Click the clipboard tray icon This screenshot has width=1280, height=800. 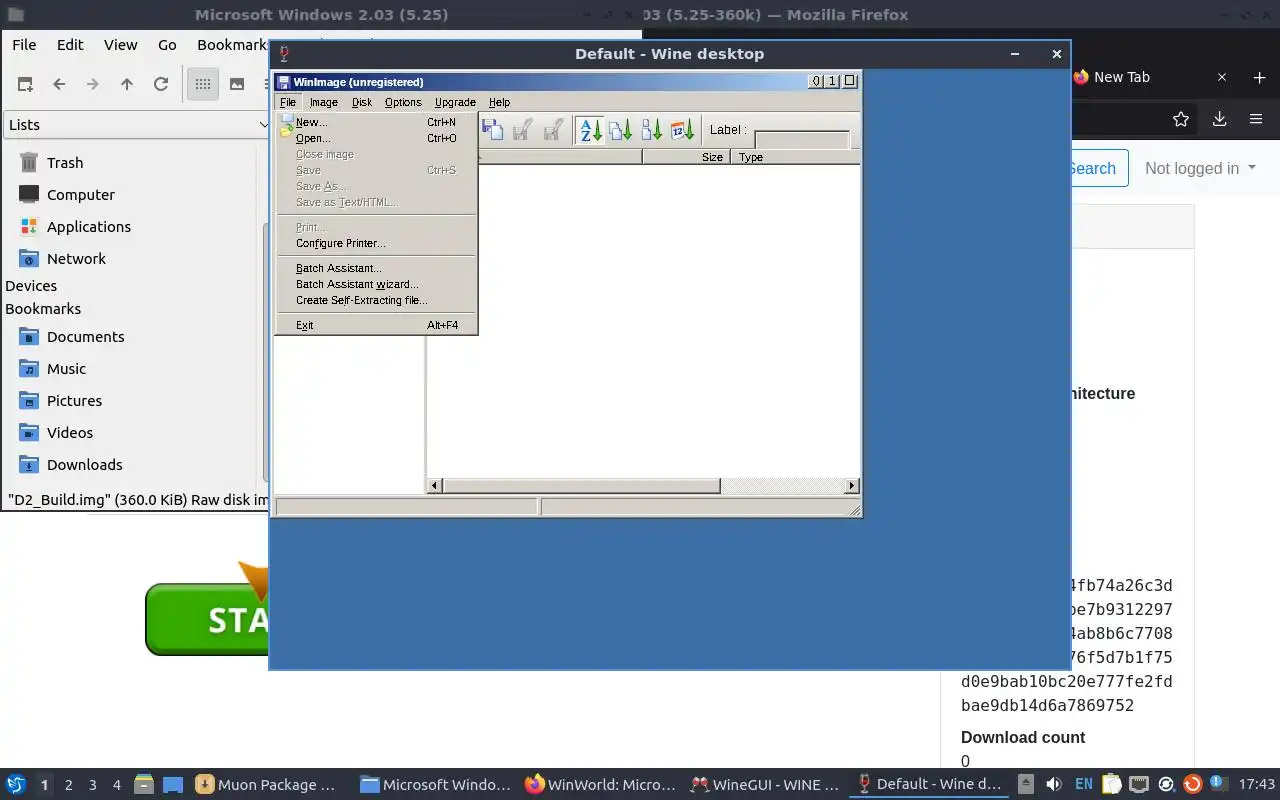coord(1112,784)
